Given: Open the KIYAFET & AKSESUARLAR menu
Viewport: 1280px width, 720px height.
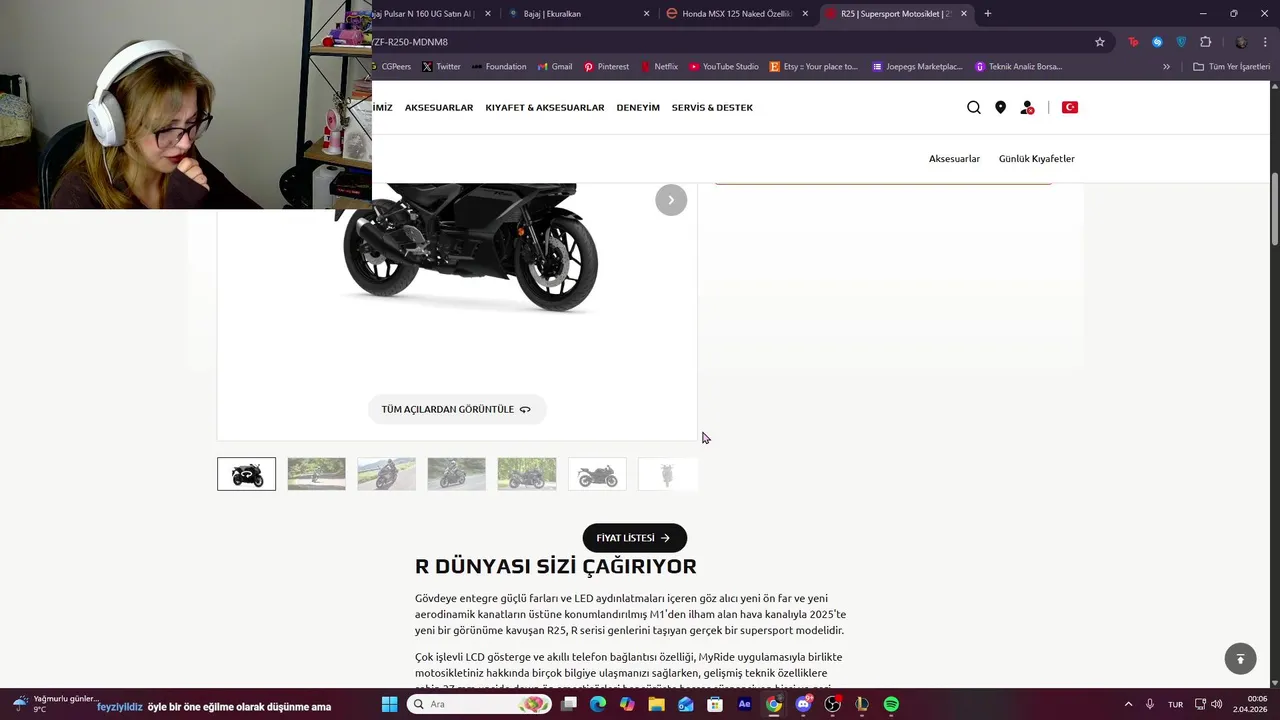Looking at the screenshot, I should point(545,107).
